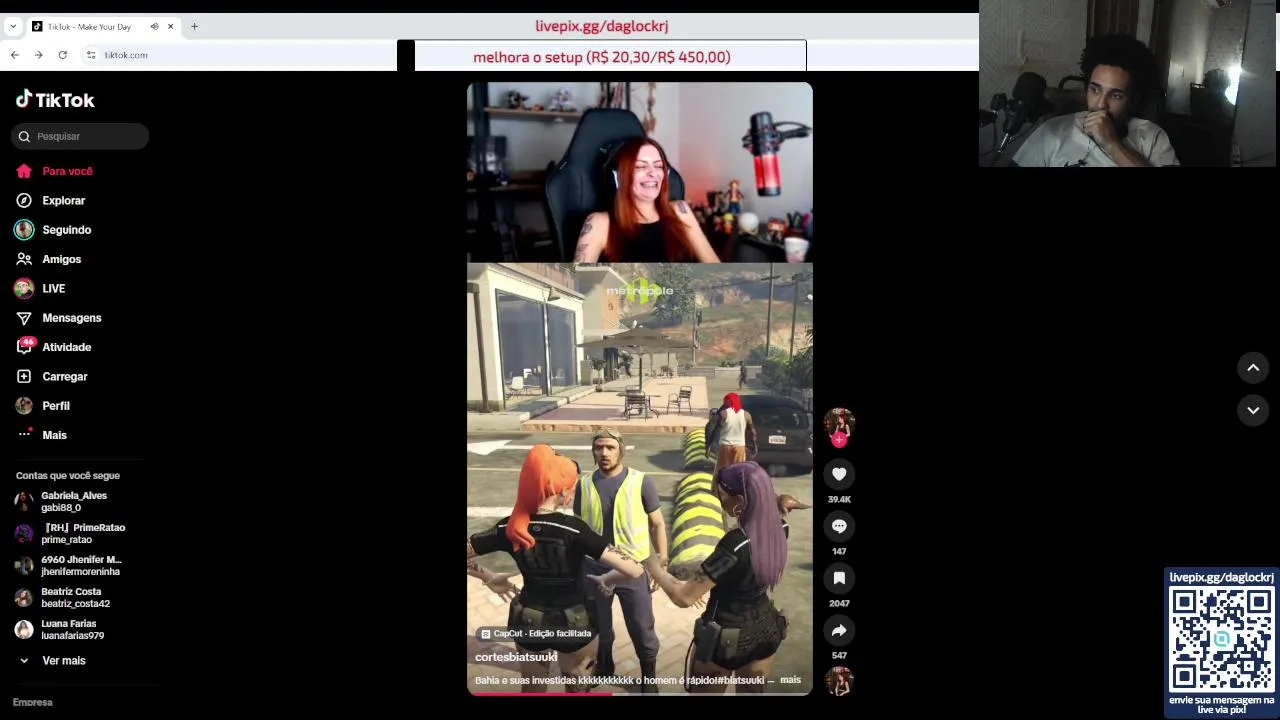Open the Explorar page
This screenshot has height=720, width=1280.
[x=51, y=200]
